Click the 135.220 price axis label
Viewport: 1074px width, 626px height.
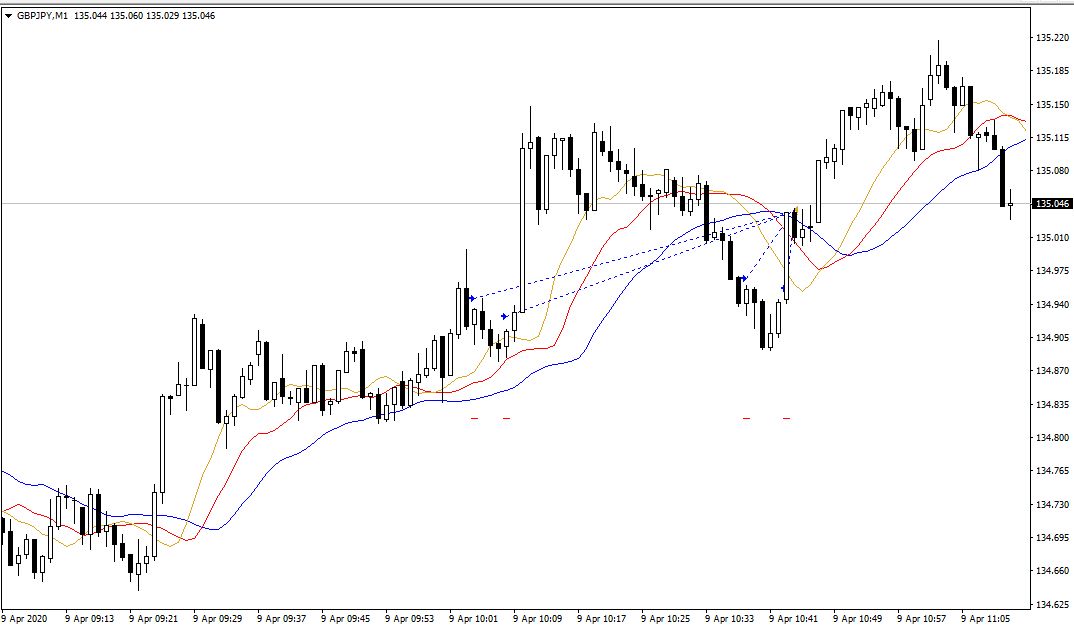[1053, 38]
